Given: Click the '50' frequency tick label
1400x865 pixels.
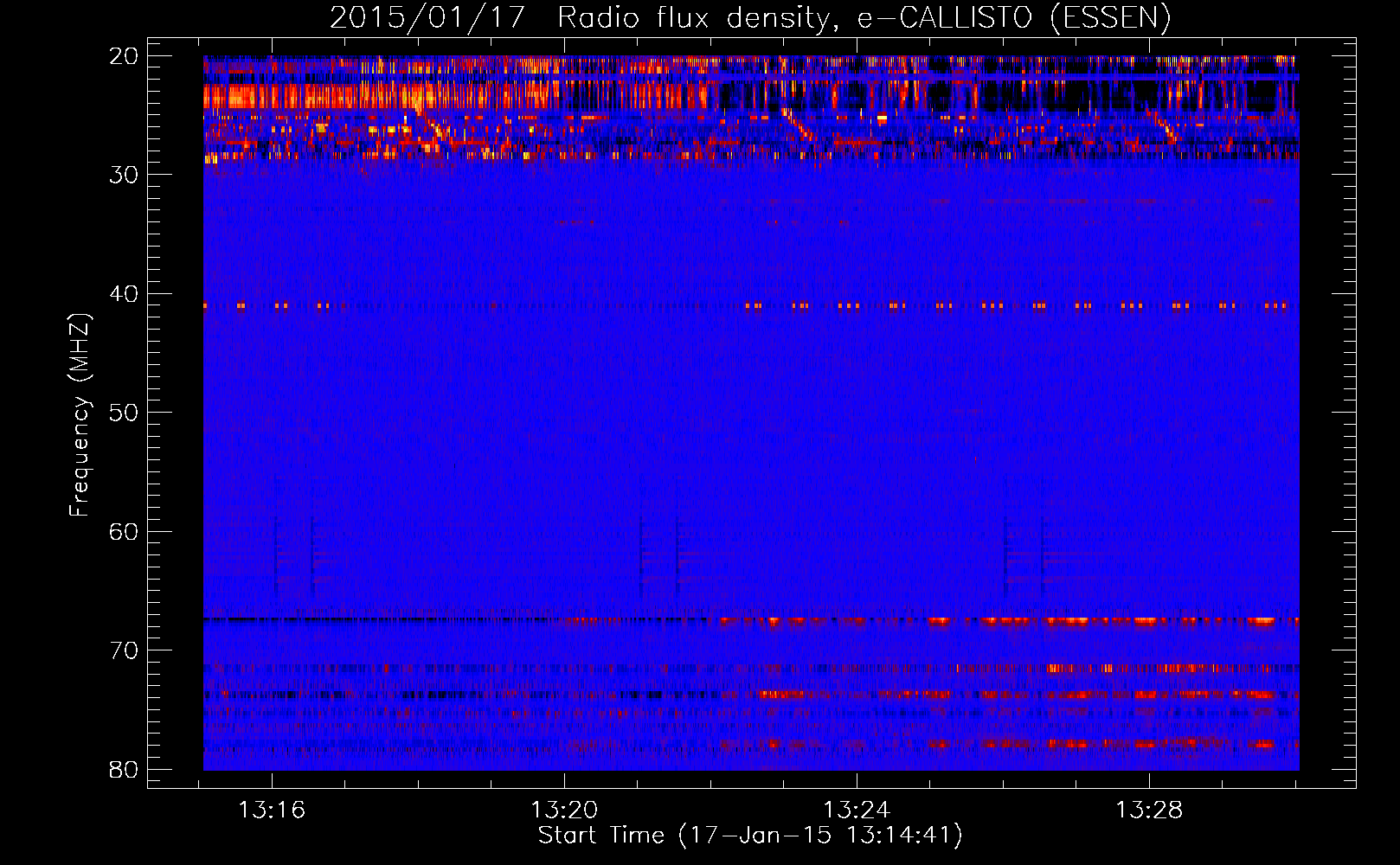Looking at the screenshot, I should [124, 413].
